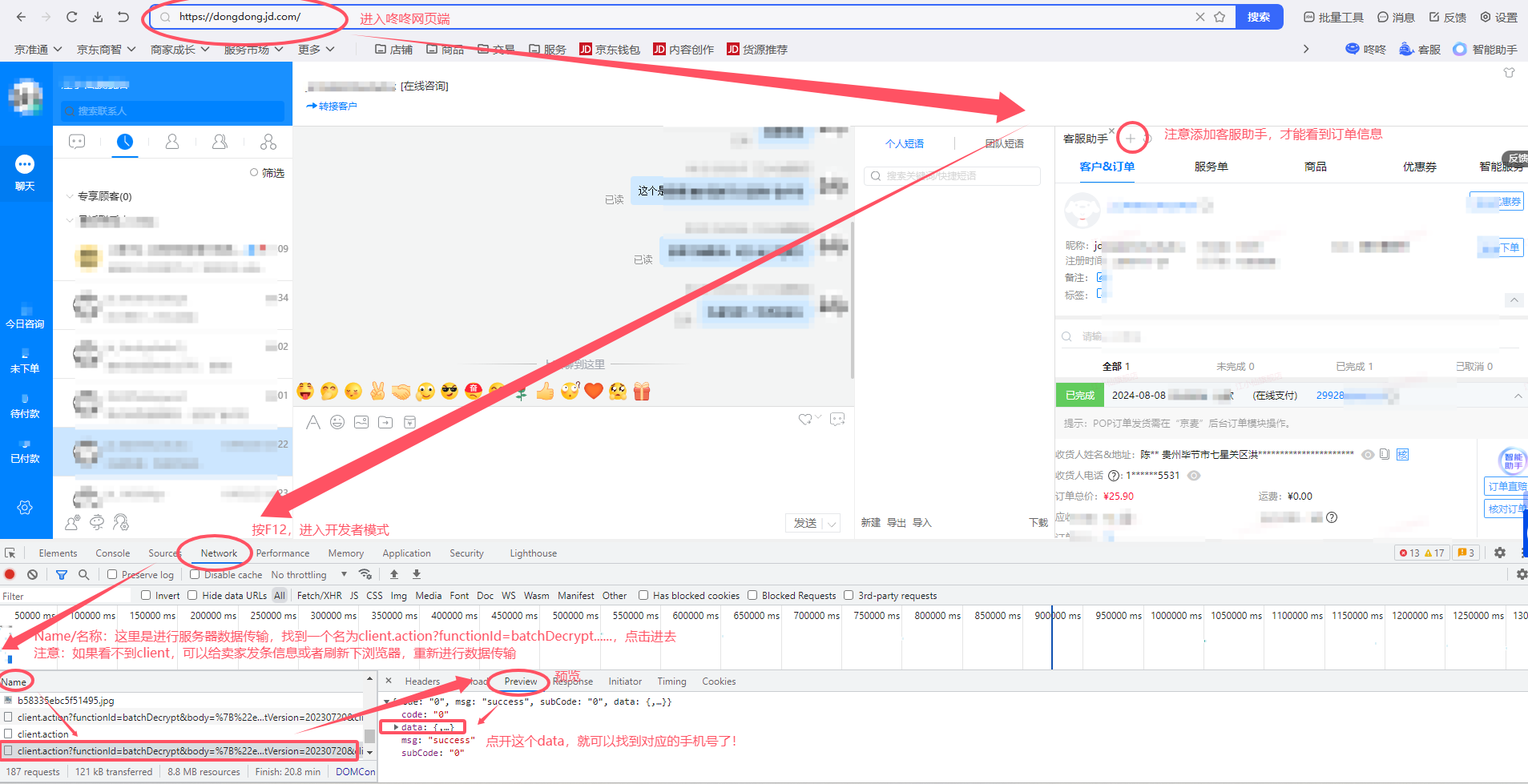Click 转接客户 link

coord(332,106)
